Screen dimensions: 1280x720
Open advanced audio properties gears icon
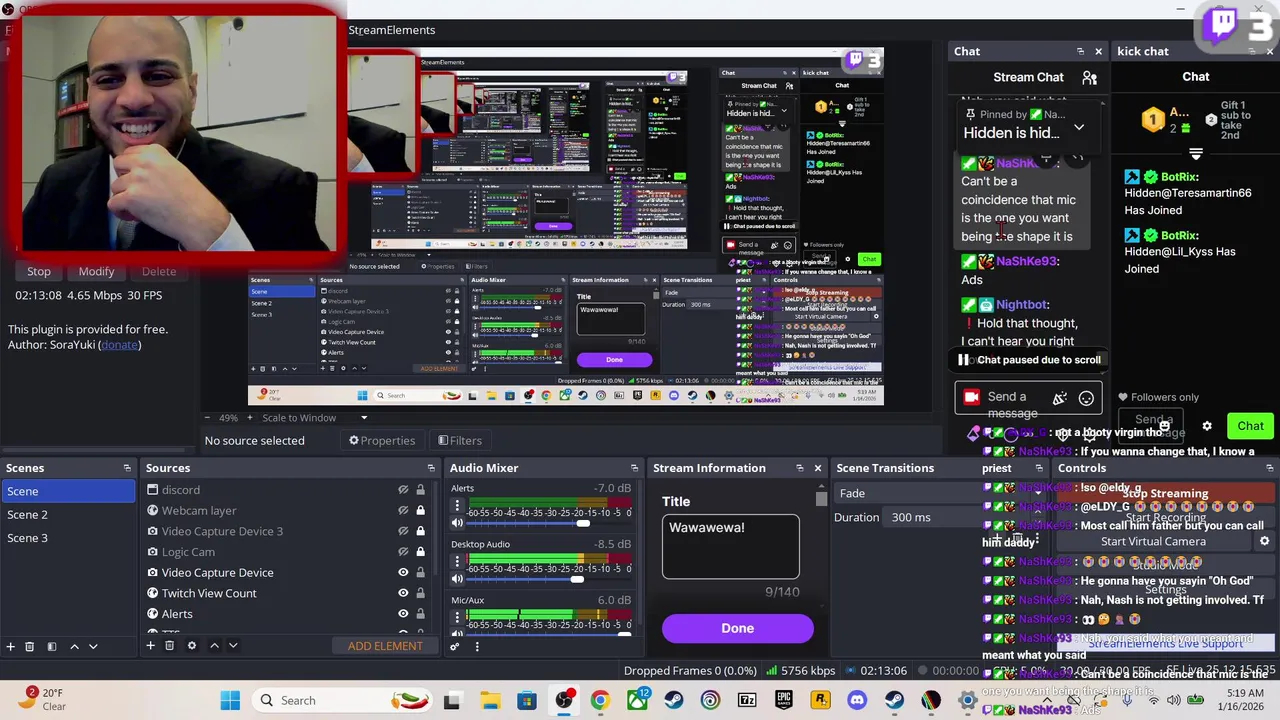tap(454, 646)
